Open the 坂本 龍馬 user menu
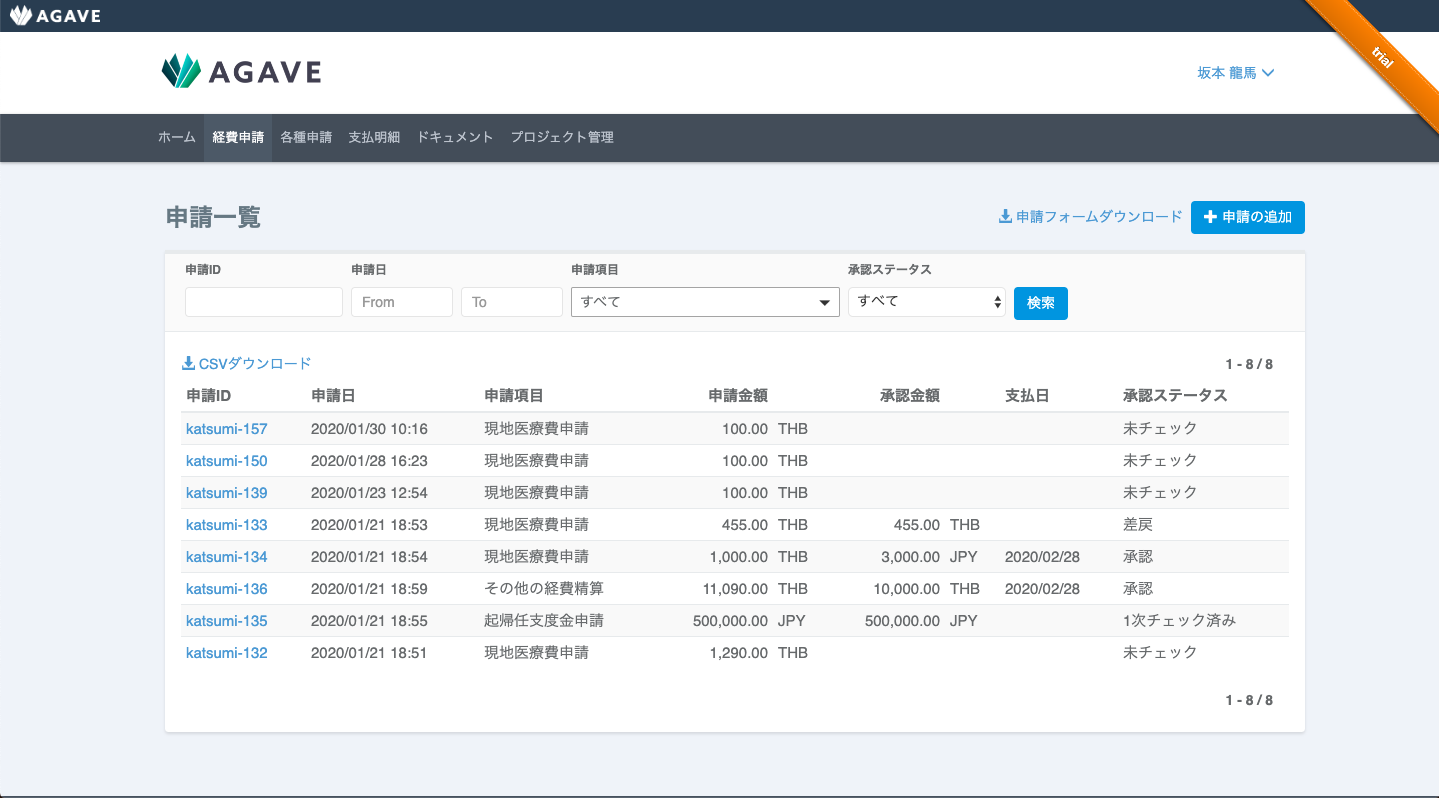The height and width of the screenshot is (798, 1439). pyautogui.click(x=1236, y=73)
